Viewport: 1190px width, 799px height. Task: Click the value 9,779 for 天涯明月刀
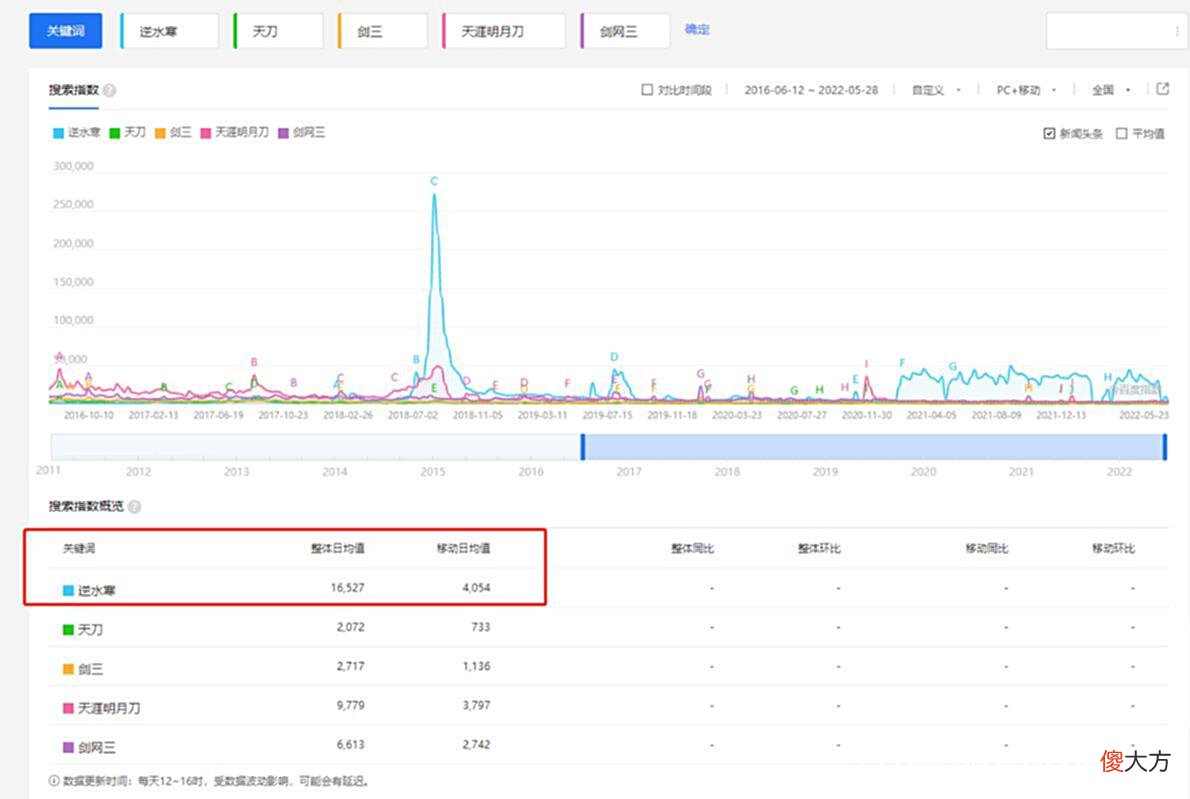(350, 705)
